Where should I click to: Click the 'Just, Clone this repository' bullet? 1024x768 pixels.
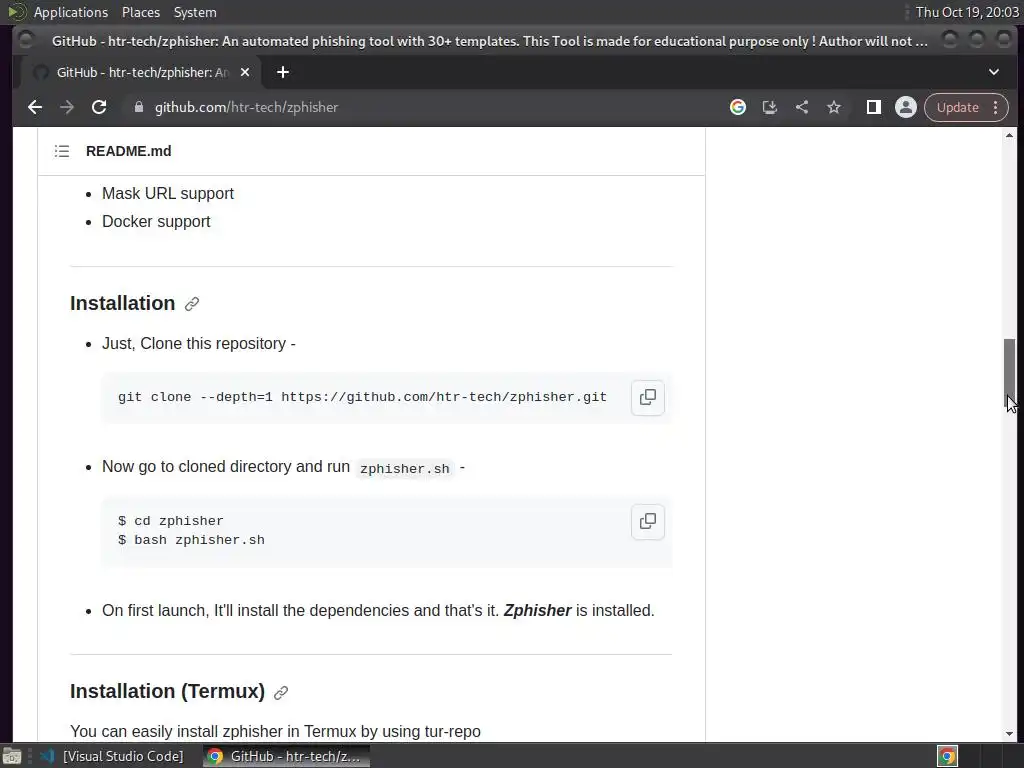[199, 344]
